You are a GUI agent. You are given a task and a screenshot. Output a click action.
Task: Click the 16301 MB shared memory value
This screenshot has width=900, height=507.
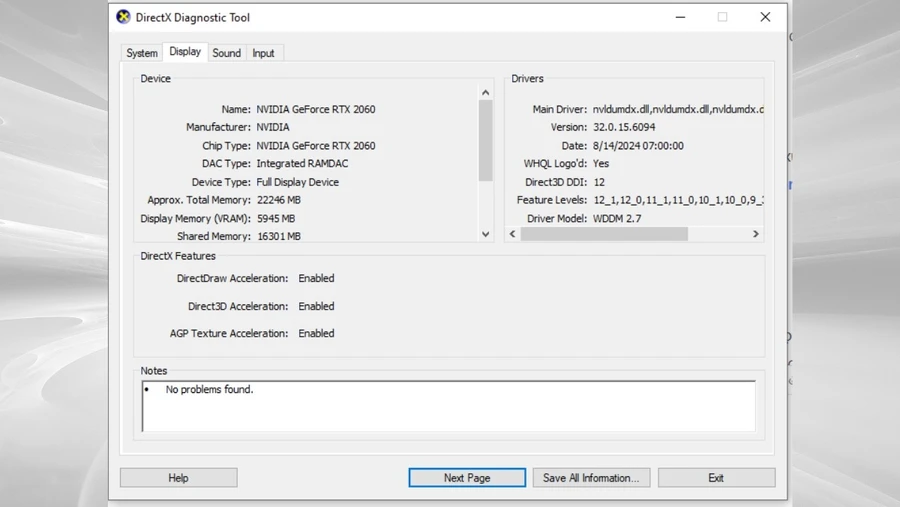[278, 236]
